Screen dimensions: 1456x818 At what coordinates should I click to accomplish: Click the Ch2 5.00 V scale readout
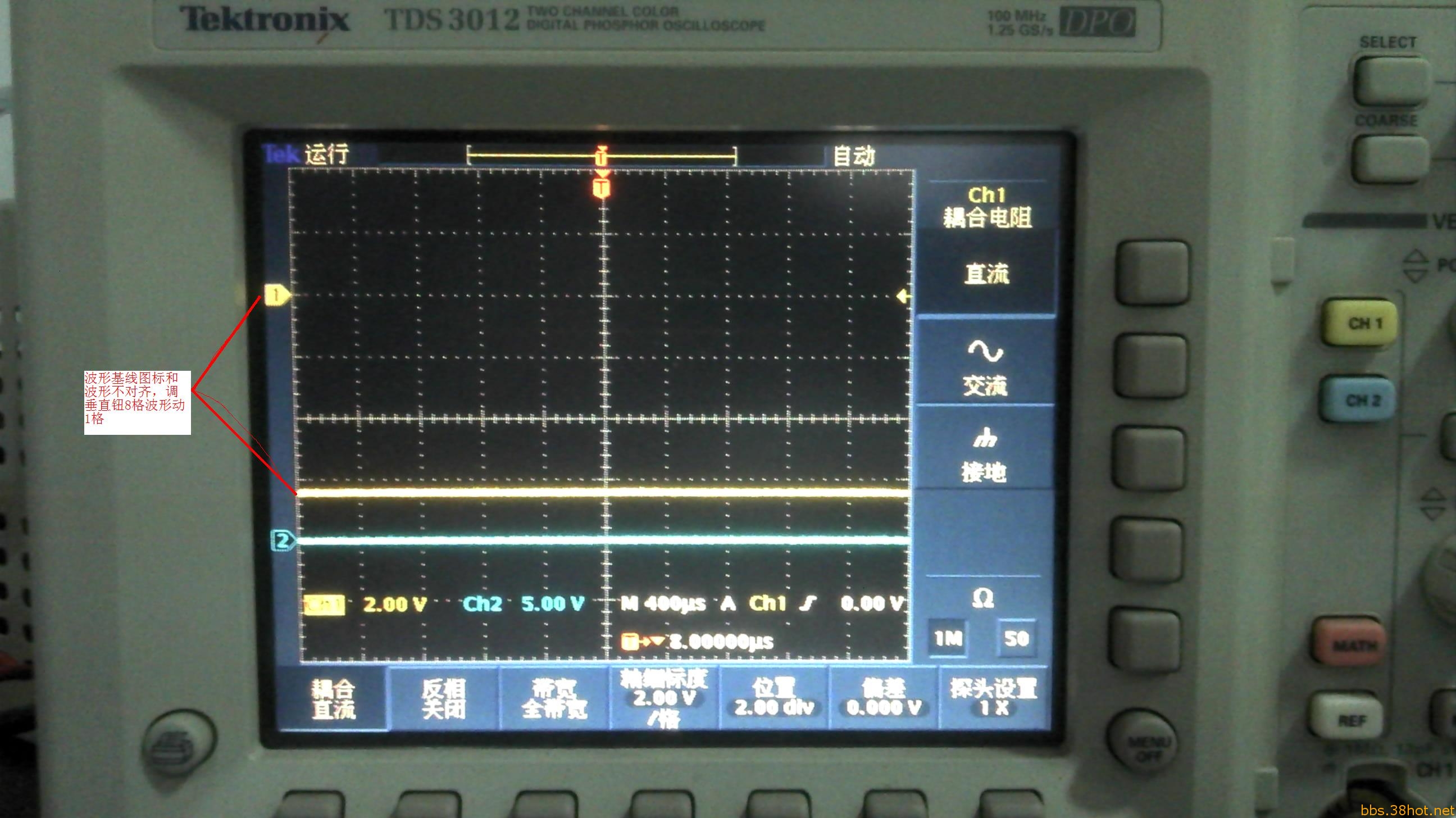524,604
